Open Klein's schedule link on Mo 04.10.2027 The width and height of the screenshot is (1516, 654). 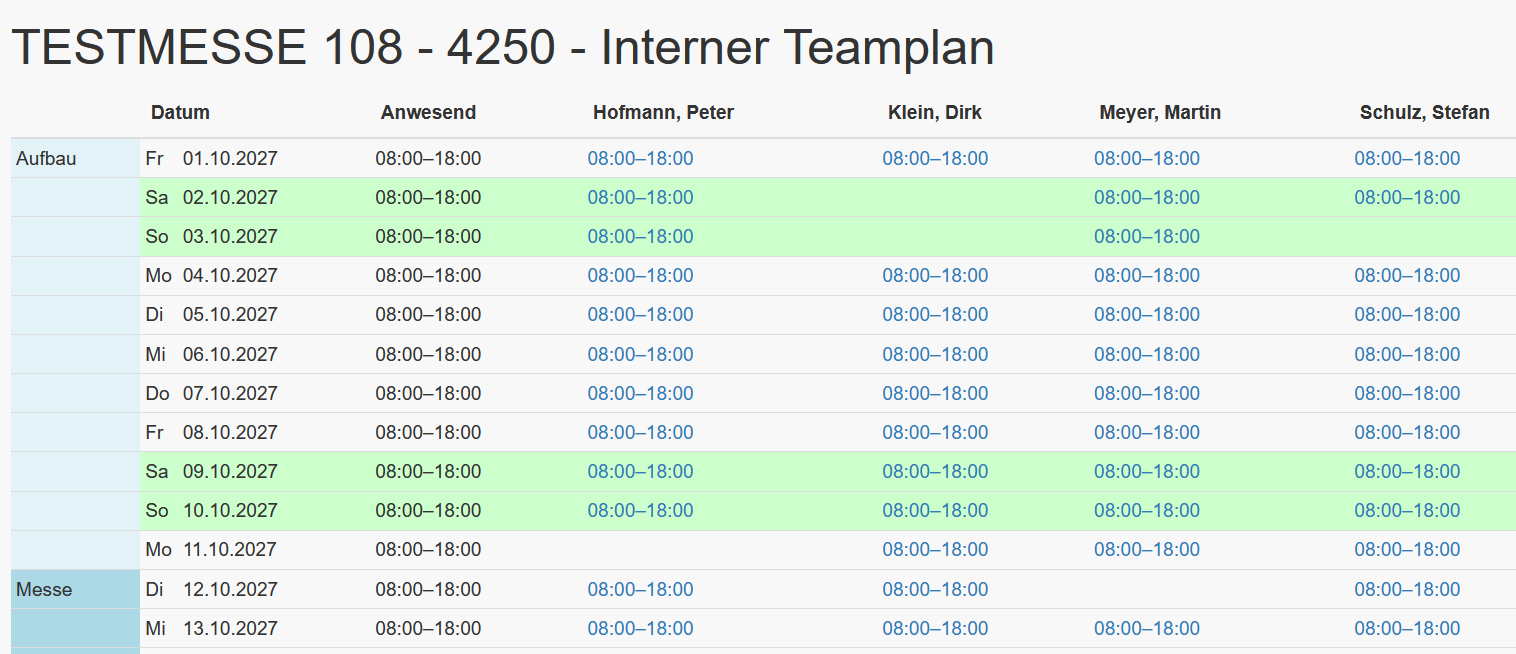[x=935, y=275]
